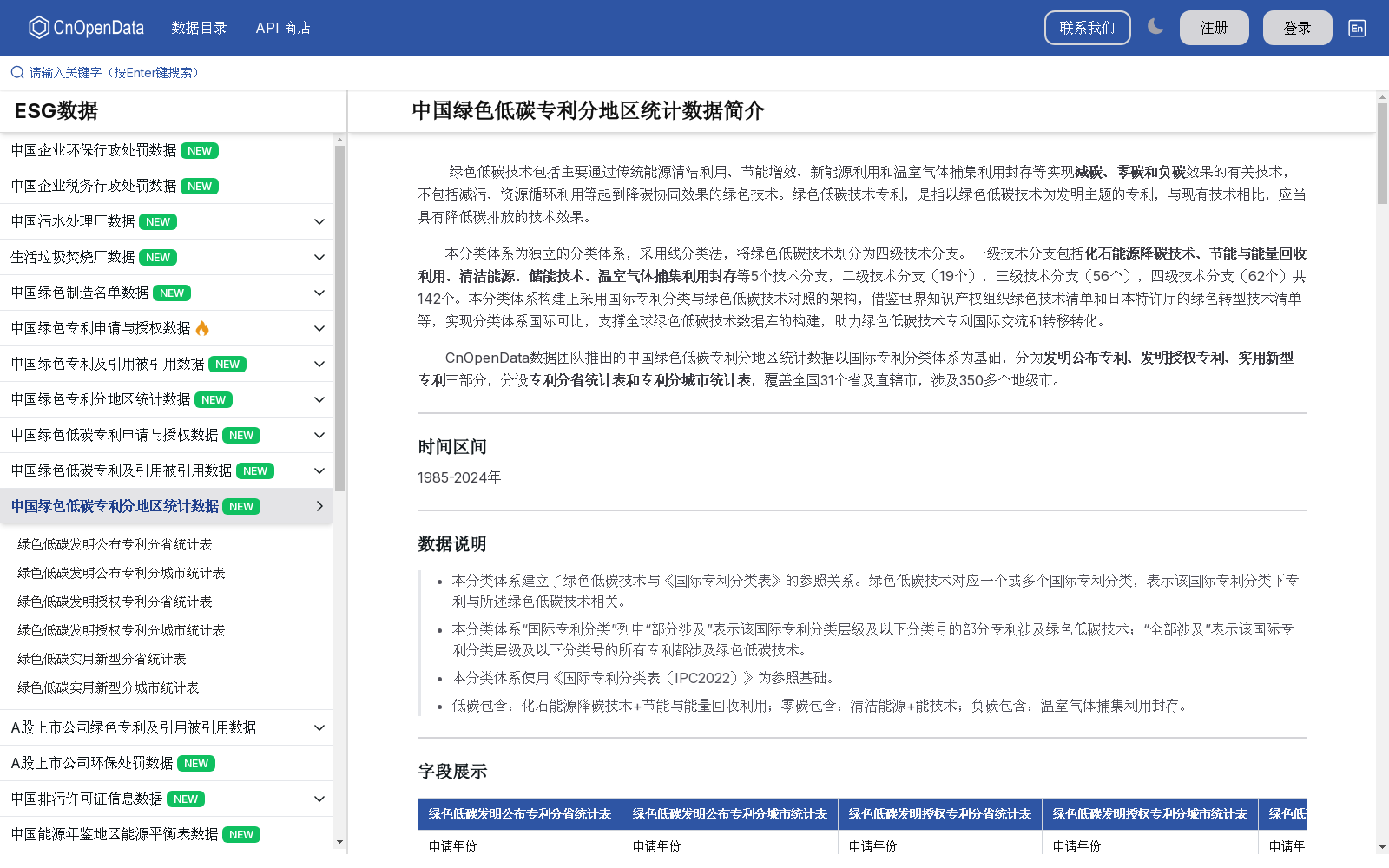Expand the A股上市公司绿色专利及引用被引用数据 chevron
1389x868 pixels.
(x=319, y=727)
